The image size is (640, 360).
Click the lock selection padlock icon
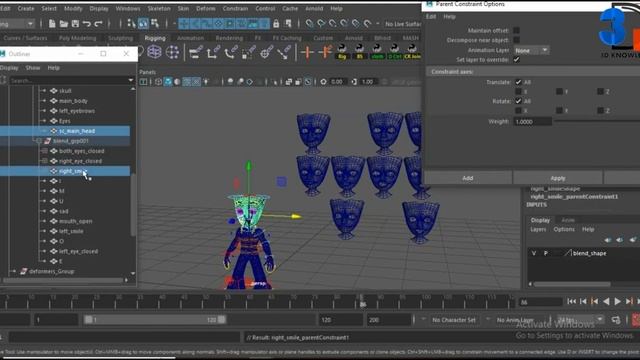tap(276, 24)
